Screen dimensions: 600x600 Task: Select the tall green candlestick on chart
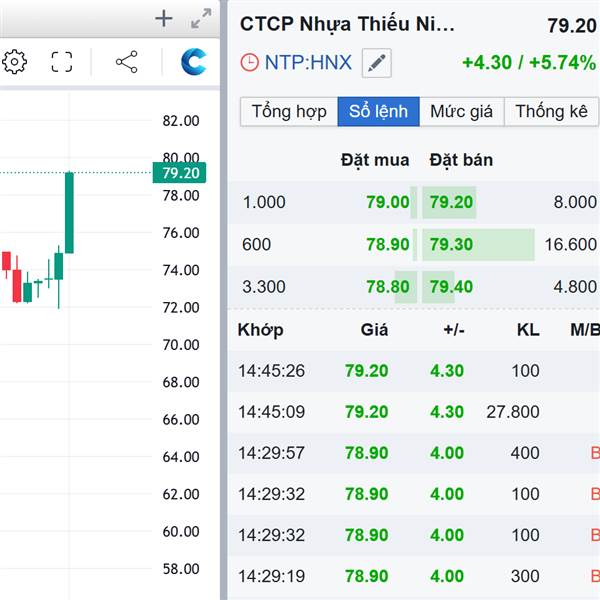pos(69,213)
